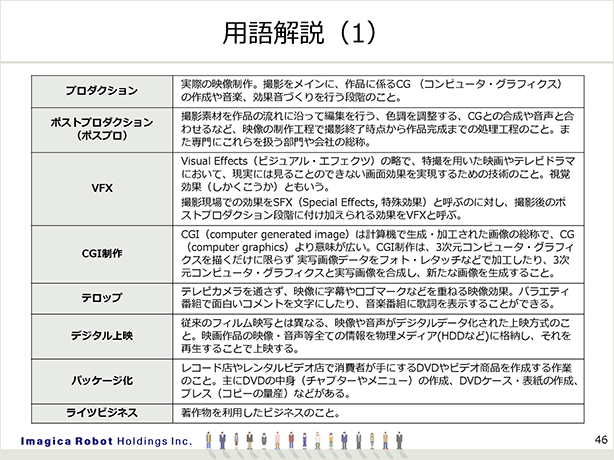Select the ポストプロダクション（ポスプロ） term cell

coord(102,130)
